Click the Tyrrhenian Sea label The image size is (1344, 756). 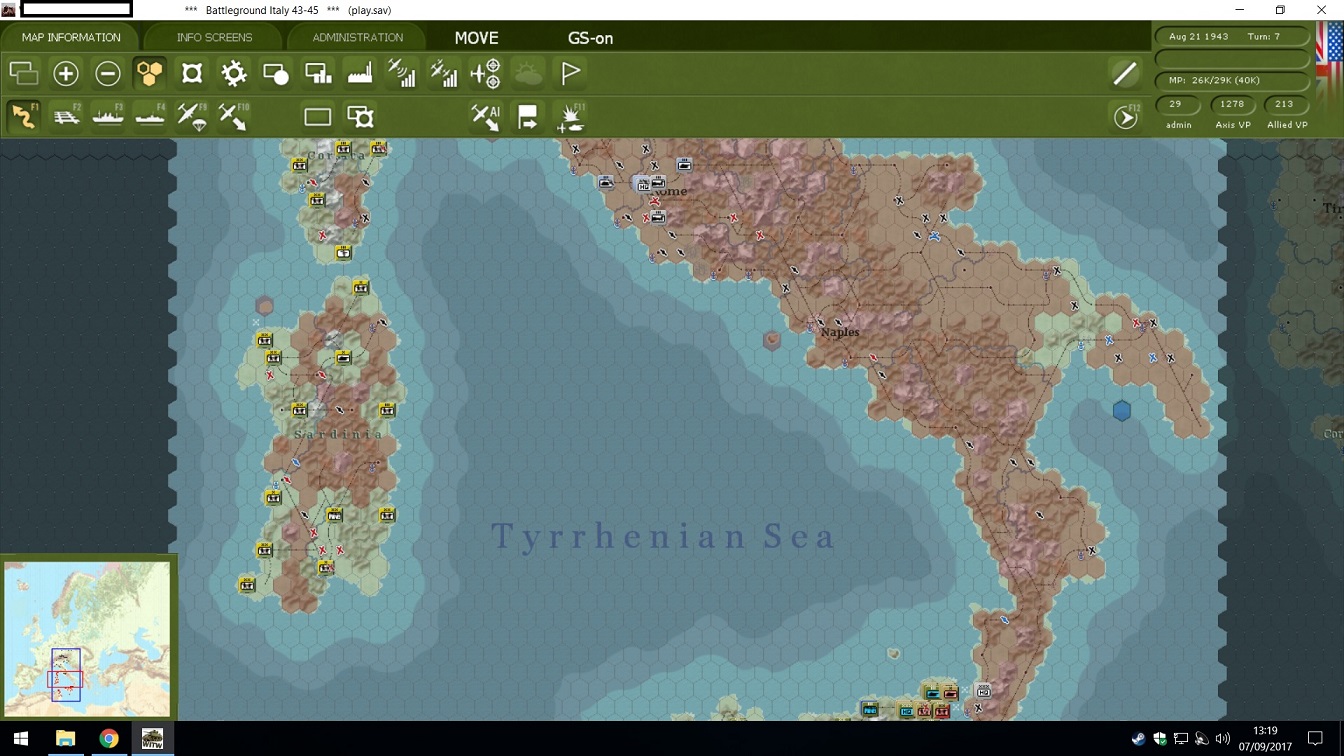point(663,537)
